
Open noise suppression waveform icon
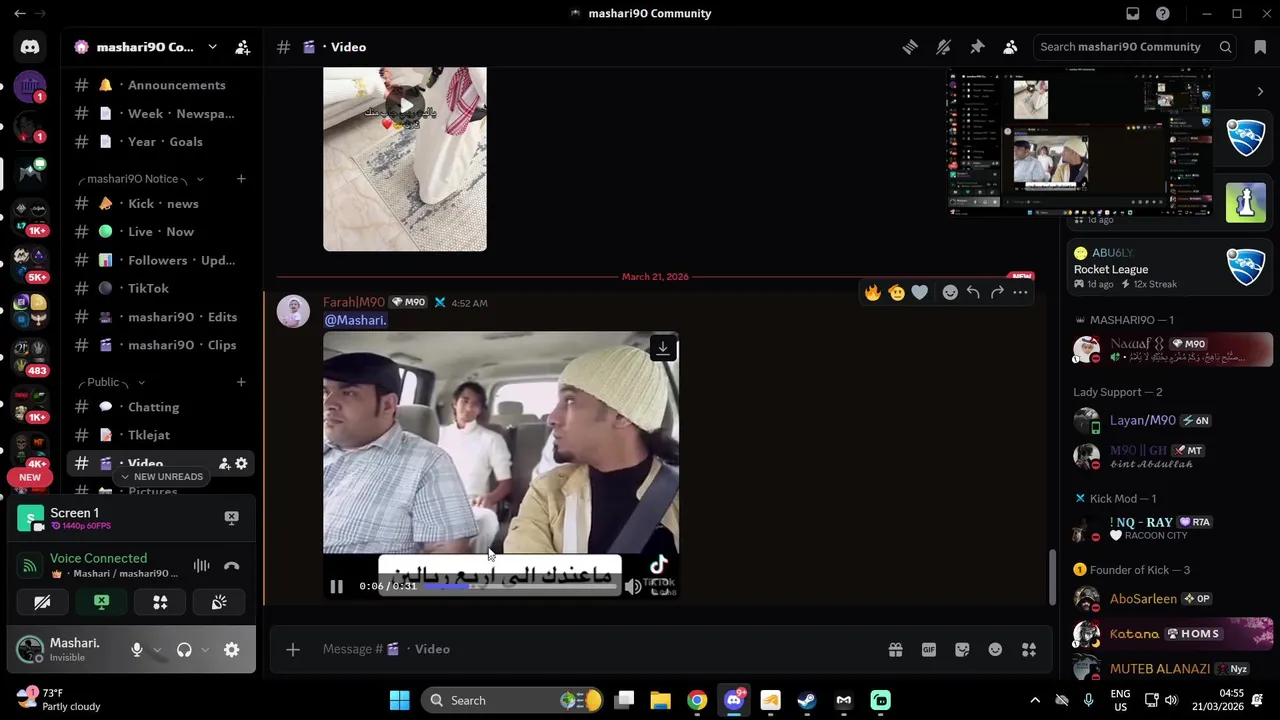tap(201, 566)
